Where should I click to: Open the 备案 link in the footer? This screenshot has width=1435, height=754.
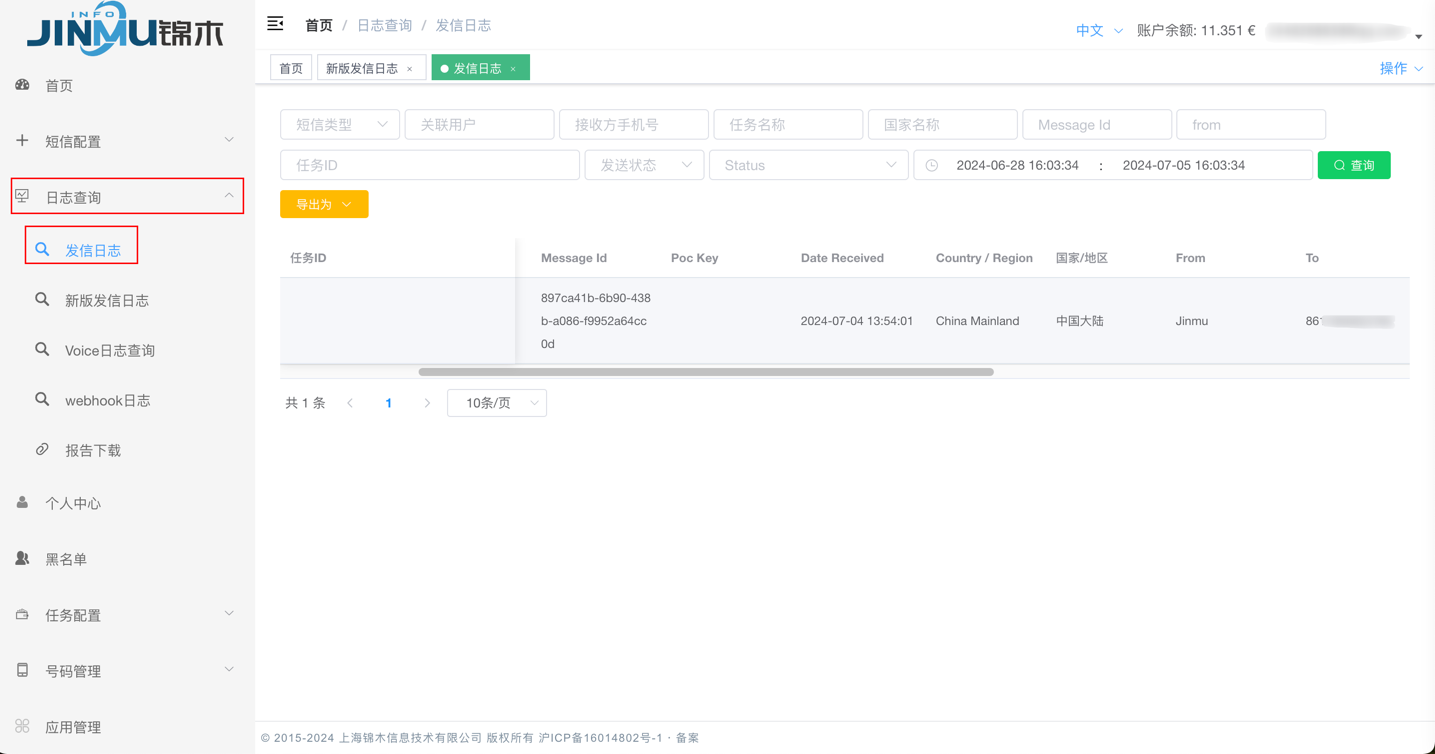coord(688,738)
